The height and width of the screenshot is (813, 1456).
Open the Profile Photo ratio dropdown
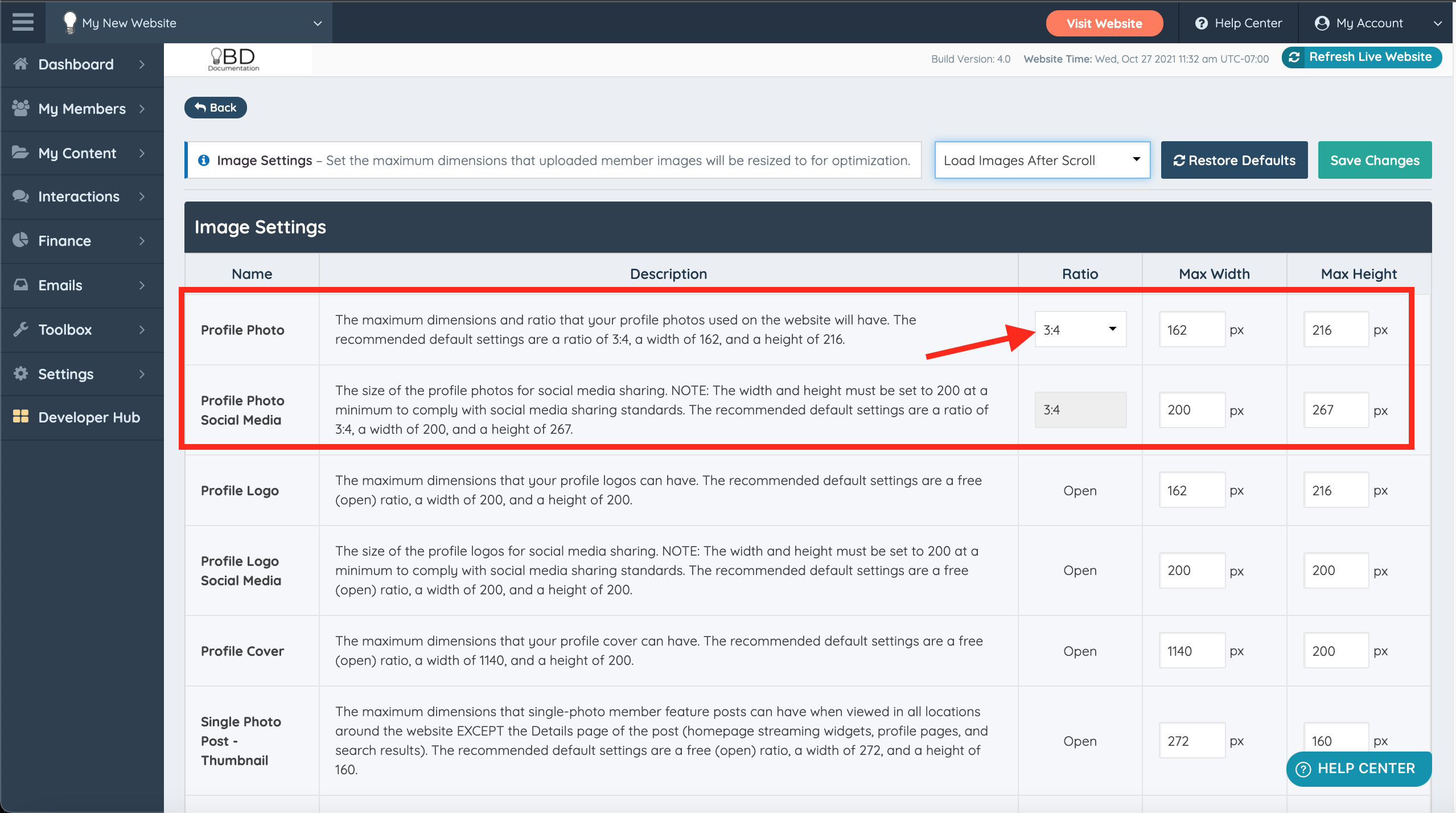[x=1080, y=329]
